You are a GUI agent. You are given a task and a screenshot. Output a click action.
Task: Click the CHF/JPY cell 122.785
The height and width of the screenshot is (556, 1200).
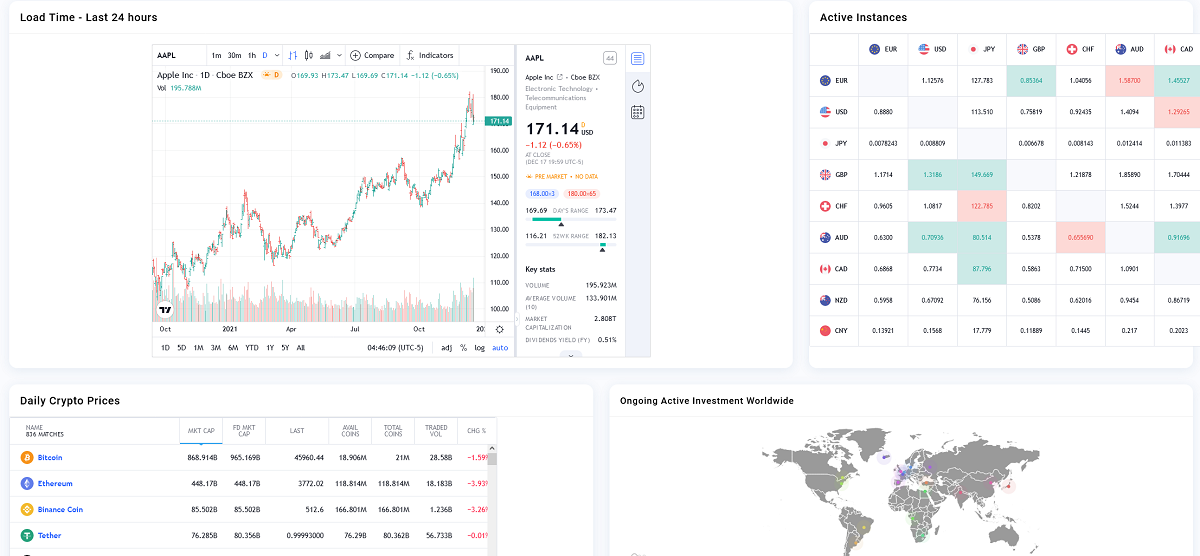click(x=981, y=206)
